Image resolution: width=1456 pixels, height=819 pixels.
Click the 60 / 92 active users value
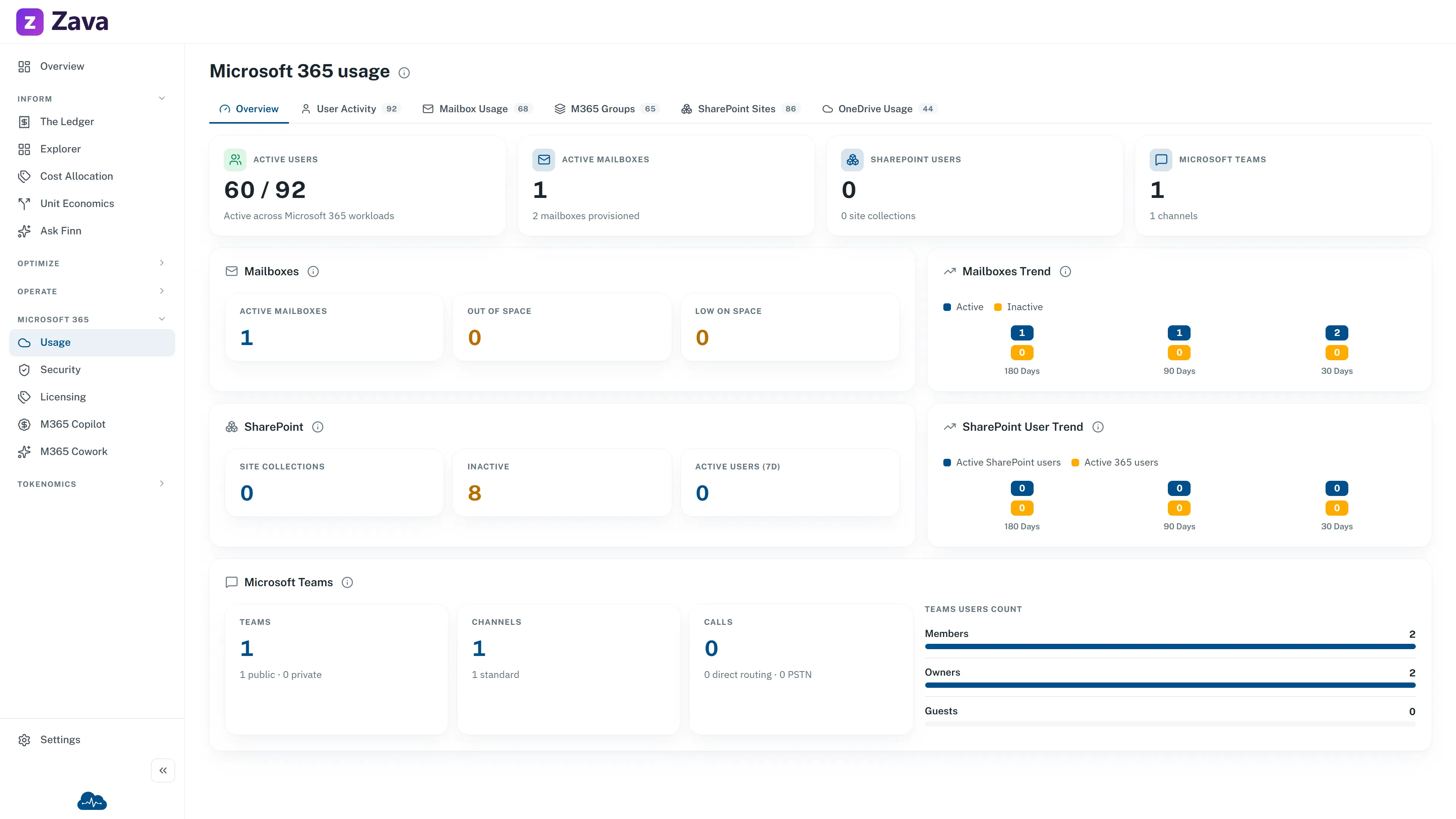(x=265, y=190)
